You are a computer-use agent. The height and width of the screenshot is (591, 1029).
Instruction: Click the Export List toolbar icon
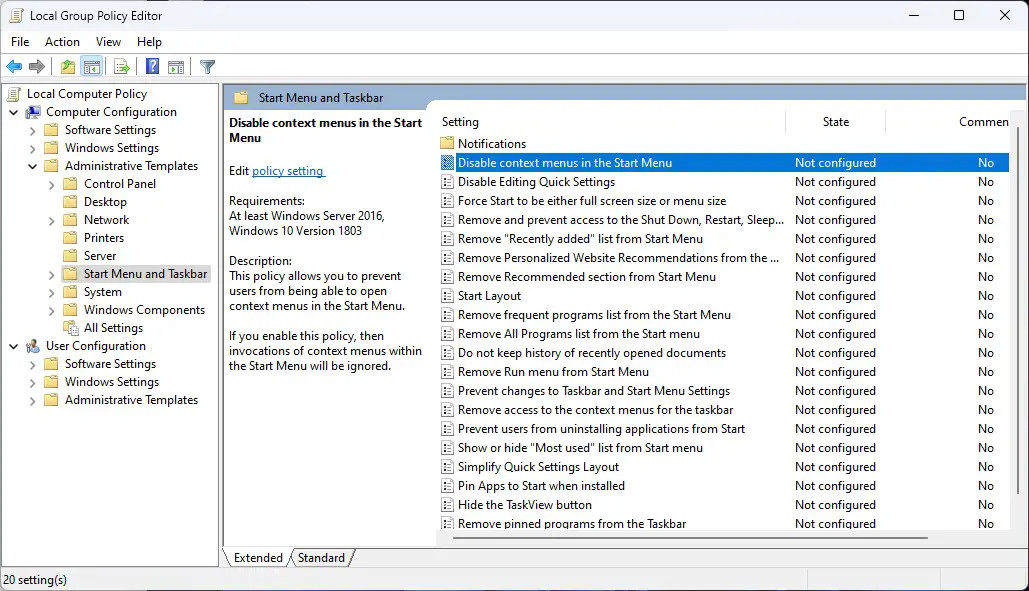tap(121, 66)
